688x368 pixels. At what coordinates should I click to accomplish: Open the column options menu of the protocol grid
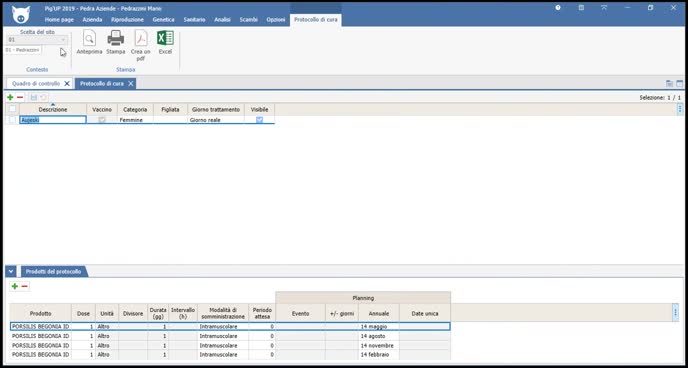click(680, 109)
